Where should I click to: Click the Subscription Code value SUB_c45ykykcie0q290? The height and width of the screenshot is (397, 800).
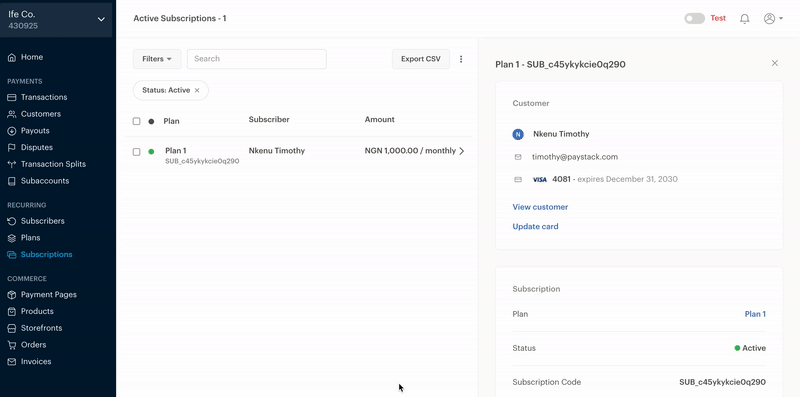[722, 382]
